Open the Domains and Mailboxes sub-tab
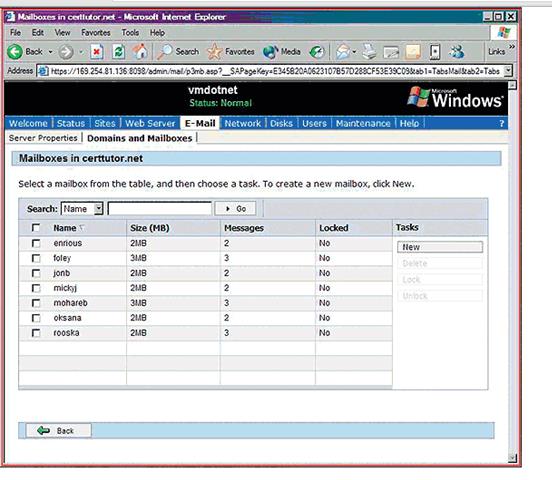Image resolution: width=552 pixels, height=480 pixels. (139, 138)
